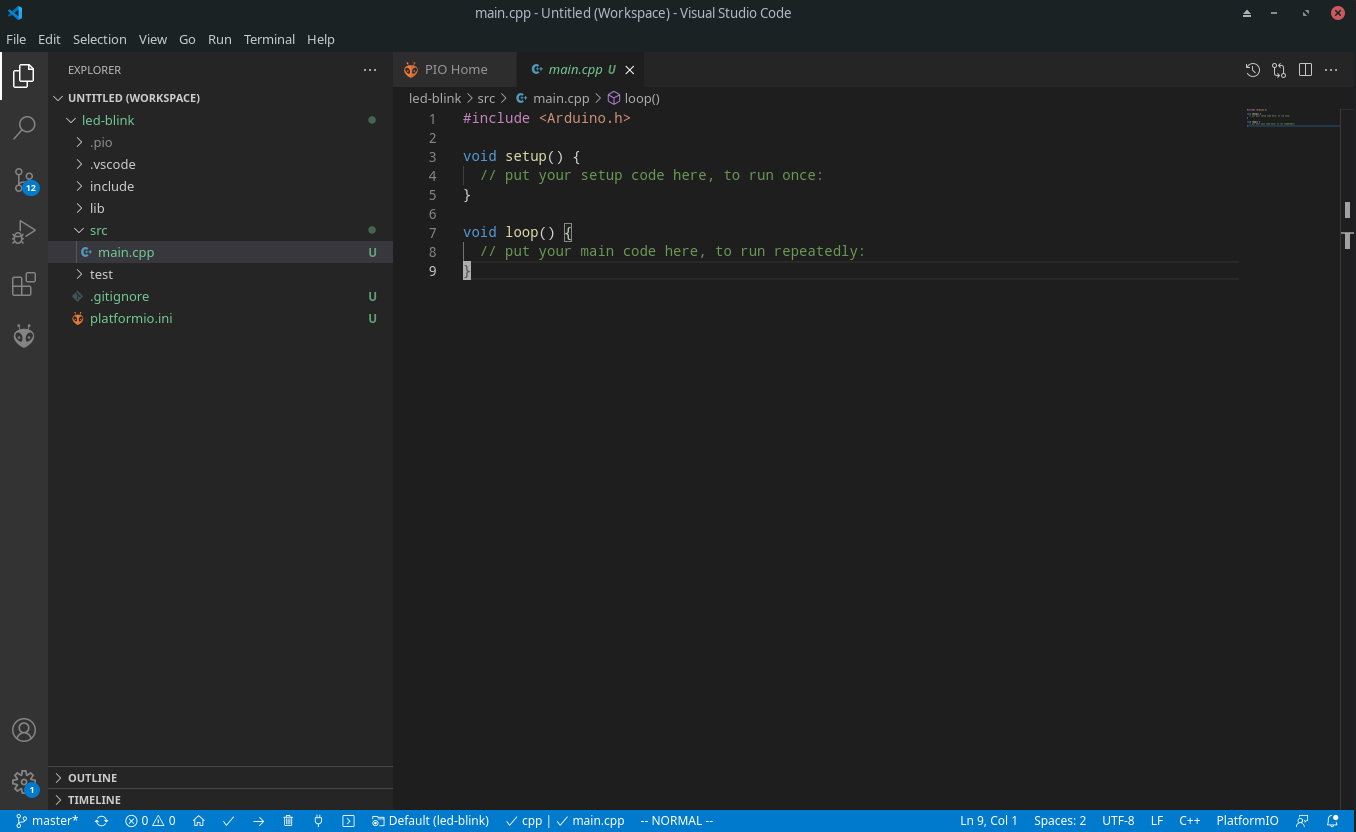The height and width of the screenshot is (832, 1356).
Task: Click PlatformIO Clean trash icon in status bar
Action: pos(288,821)
